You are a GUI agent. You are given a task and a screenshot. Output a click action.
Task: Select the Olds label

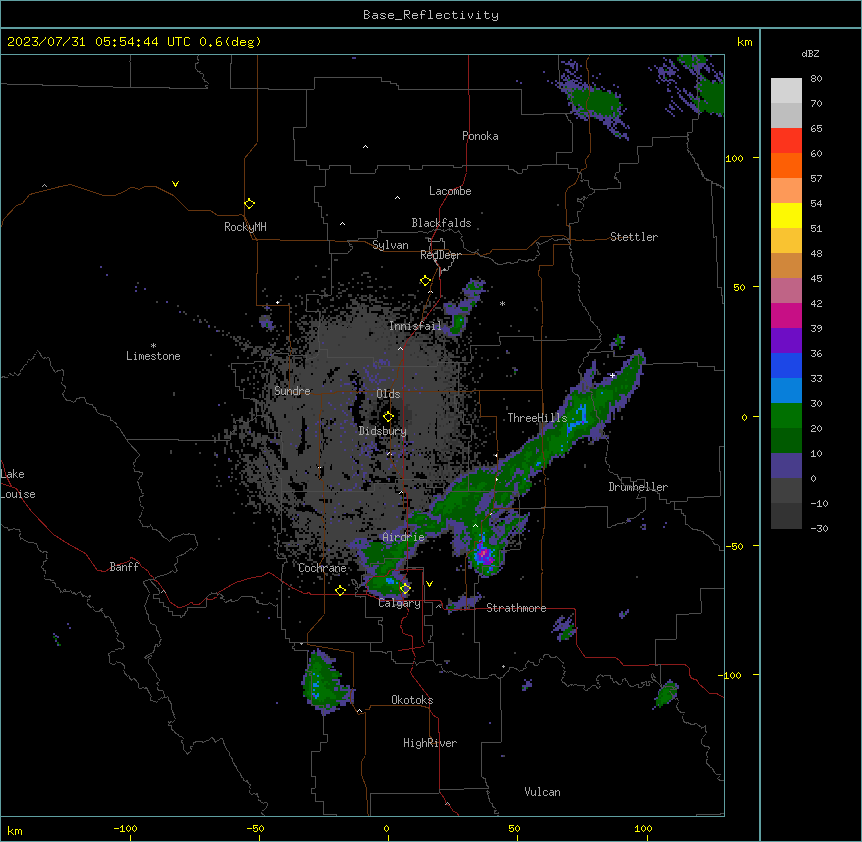(x=388, y=394)
